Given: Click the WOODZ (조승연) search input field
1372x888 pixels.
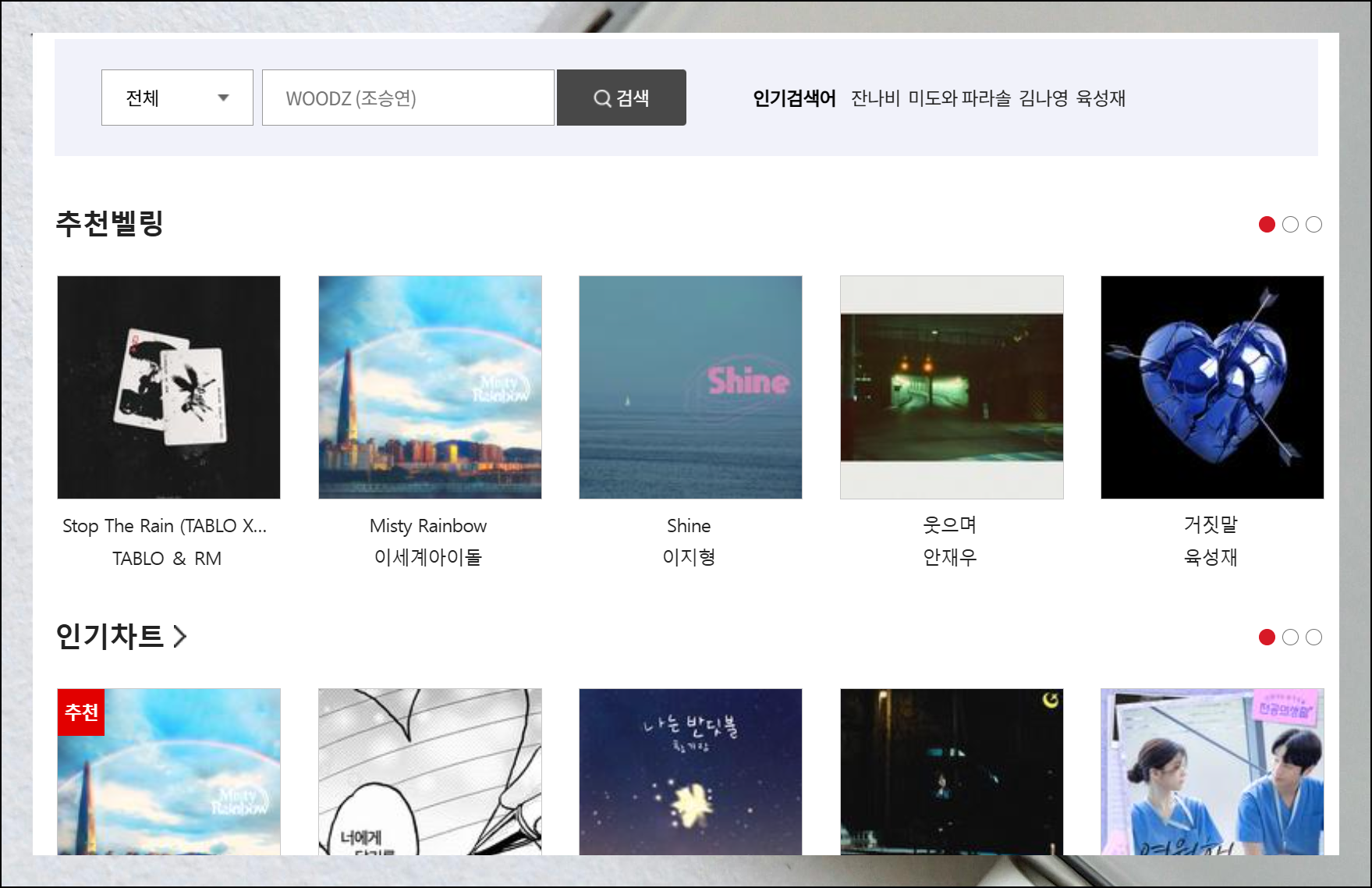Looking at the screenshot, I should [x=408, y=98].
